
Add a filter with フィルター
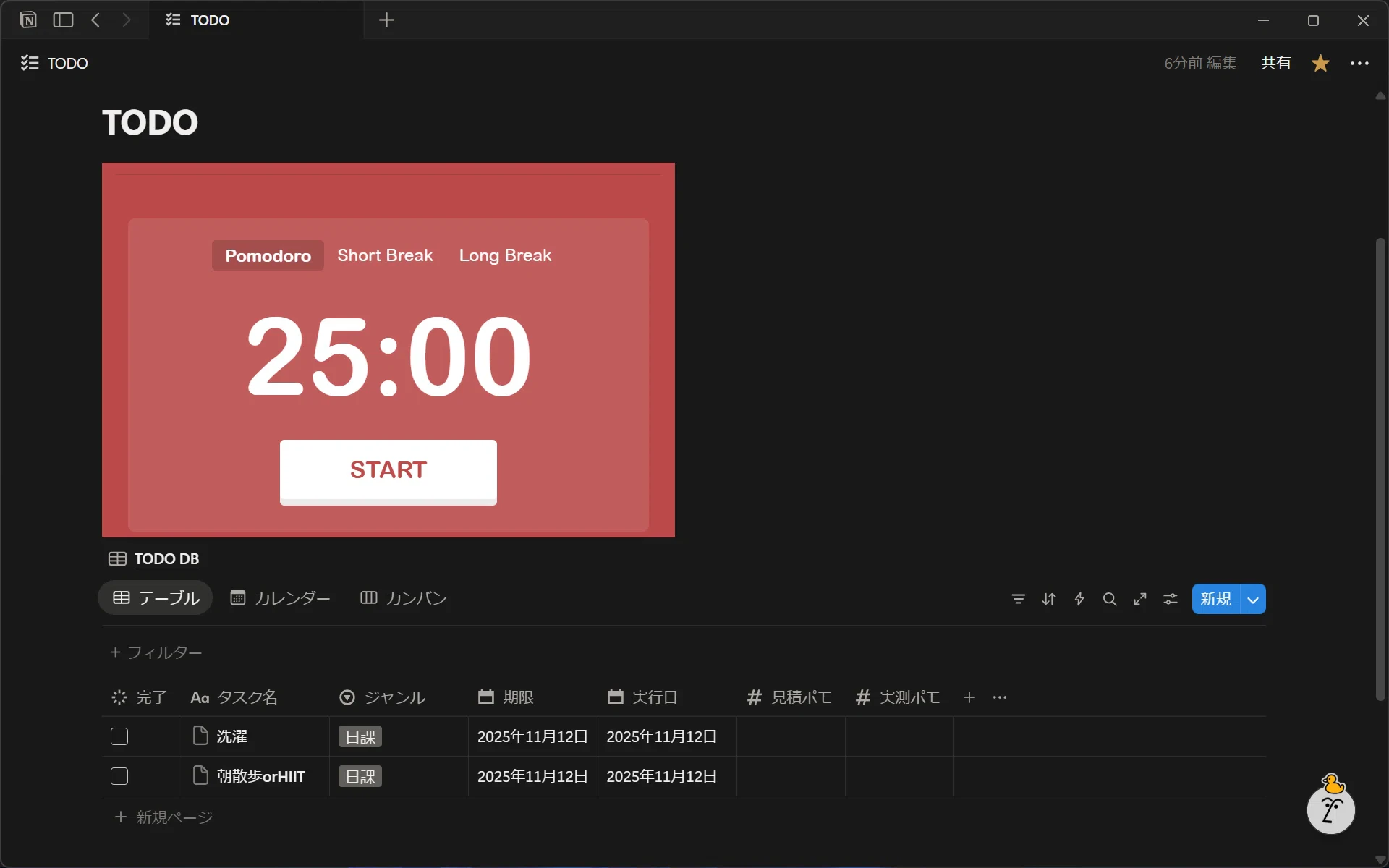click(156, 652)
